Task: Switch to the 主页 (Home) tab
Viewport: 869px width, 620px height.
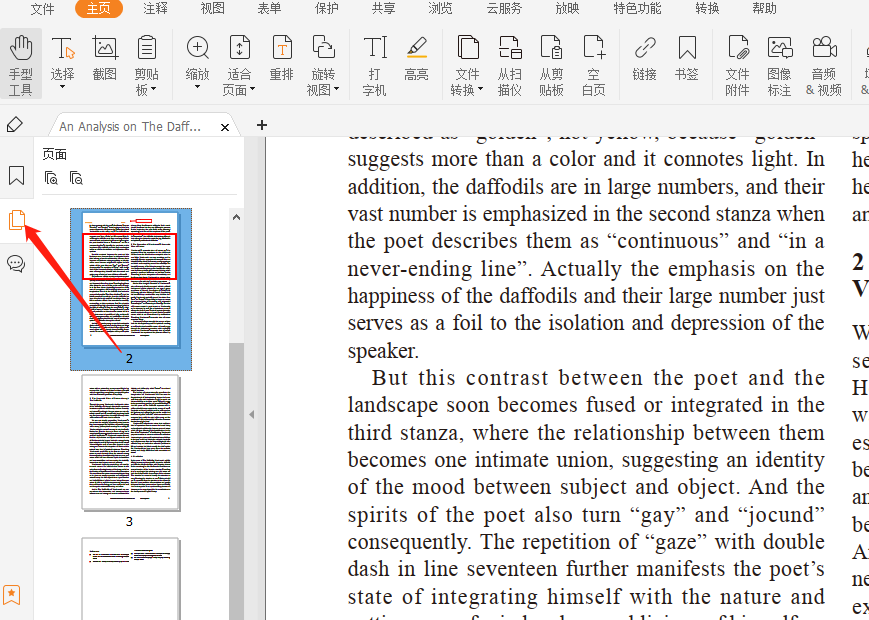Action: coord(99,9)
